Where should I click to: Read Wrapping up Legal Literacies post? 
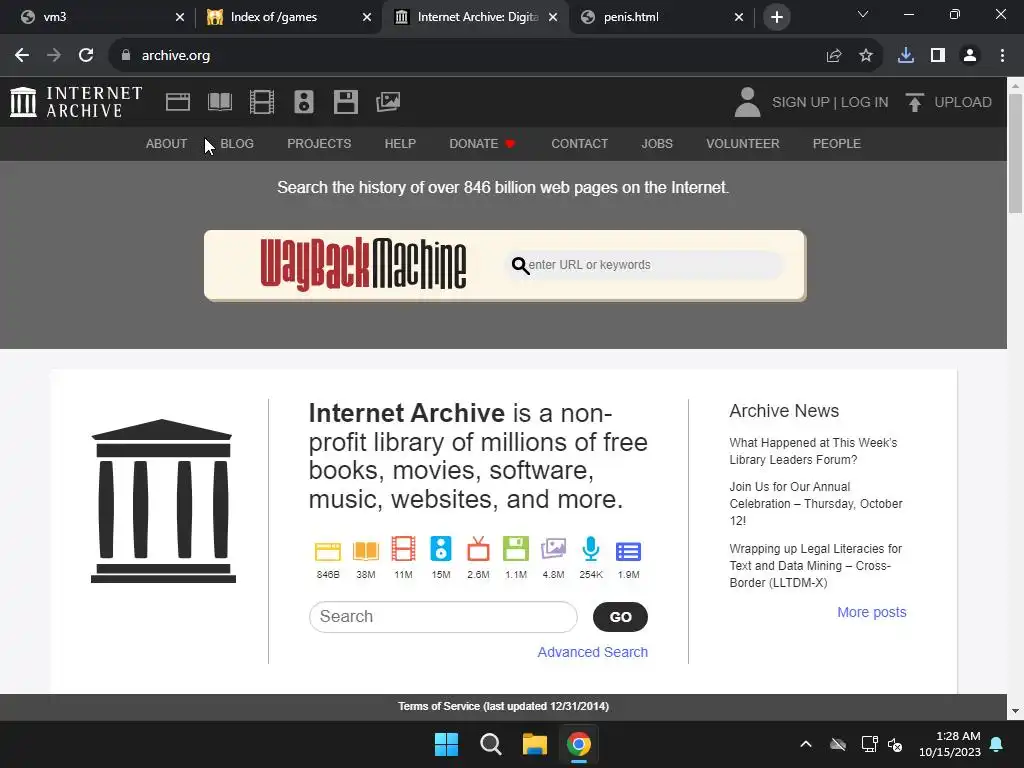point(816,566)
